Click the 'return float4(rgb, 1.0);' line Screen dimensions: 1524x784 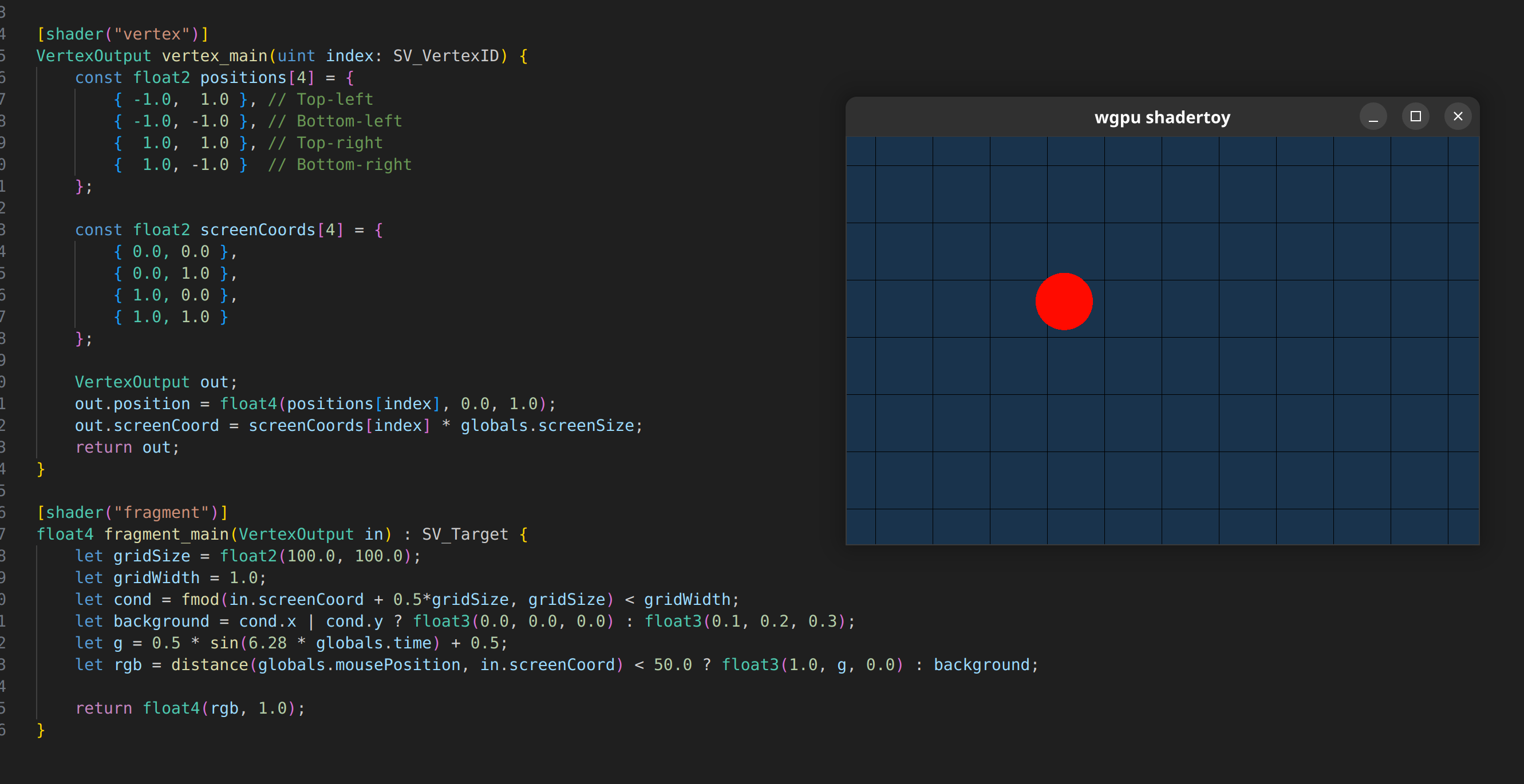pos(190,708)
